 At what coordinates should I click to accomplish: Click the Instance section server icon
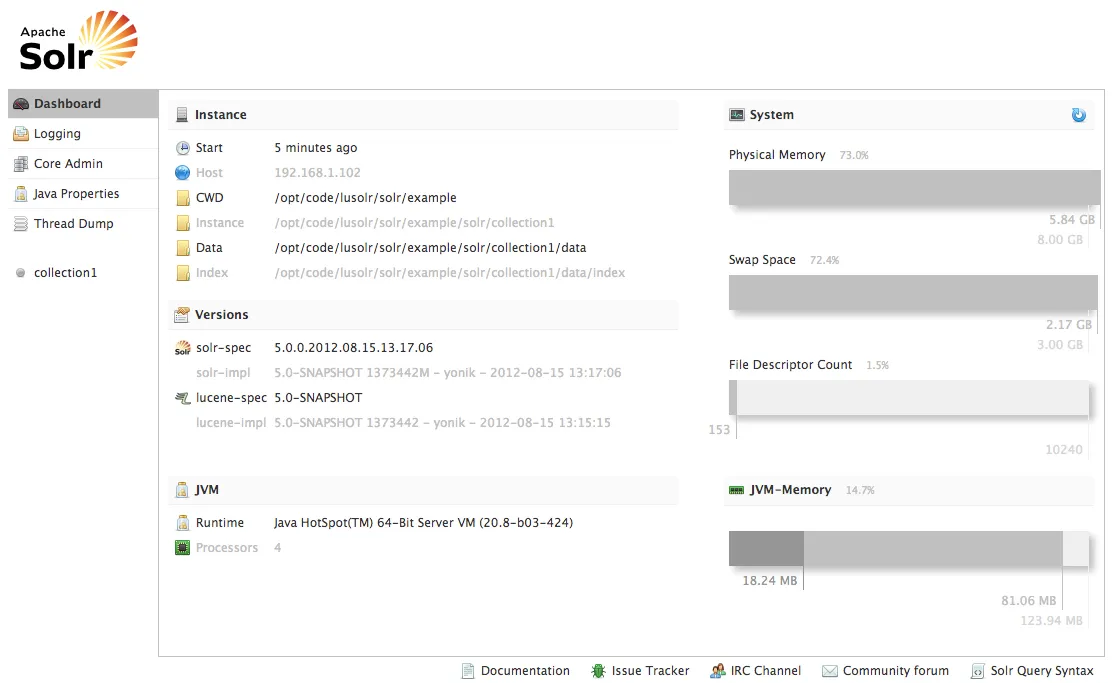tap(182, 114)
